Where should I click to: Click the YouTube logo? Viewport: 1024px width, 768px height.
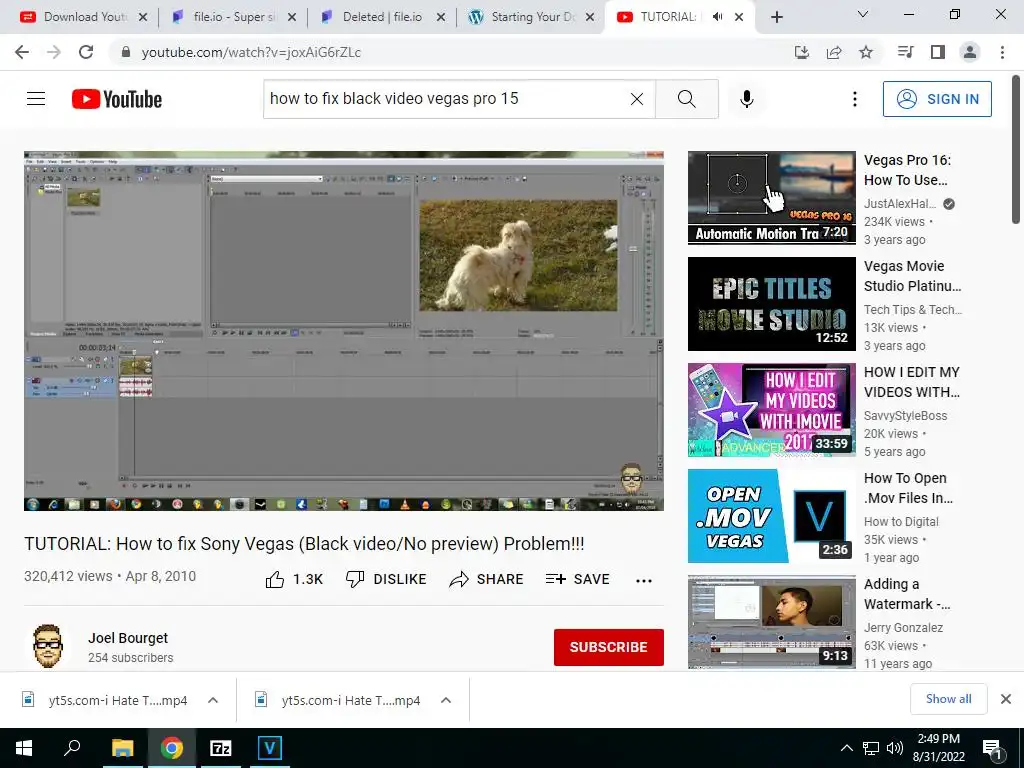tap(117, 99)
